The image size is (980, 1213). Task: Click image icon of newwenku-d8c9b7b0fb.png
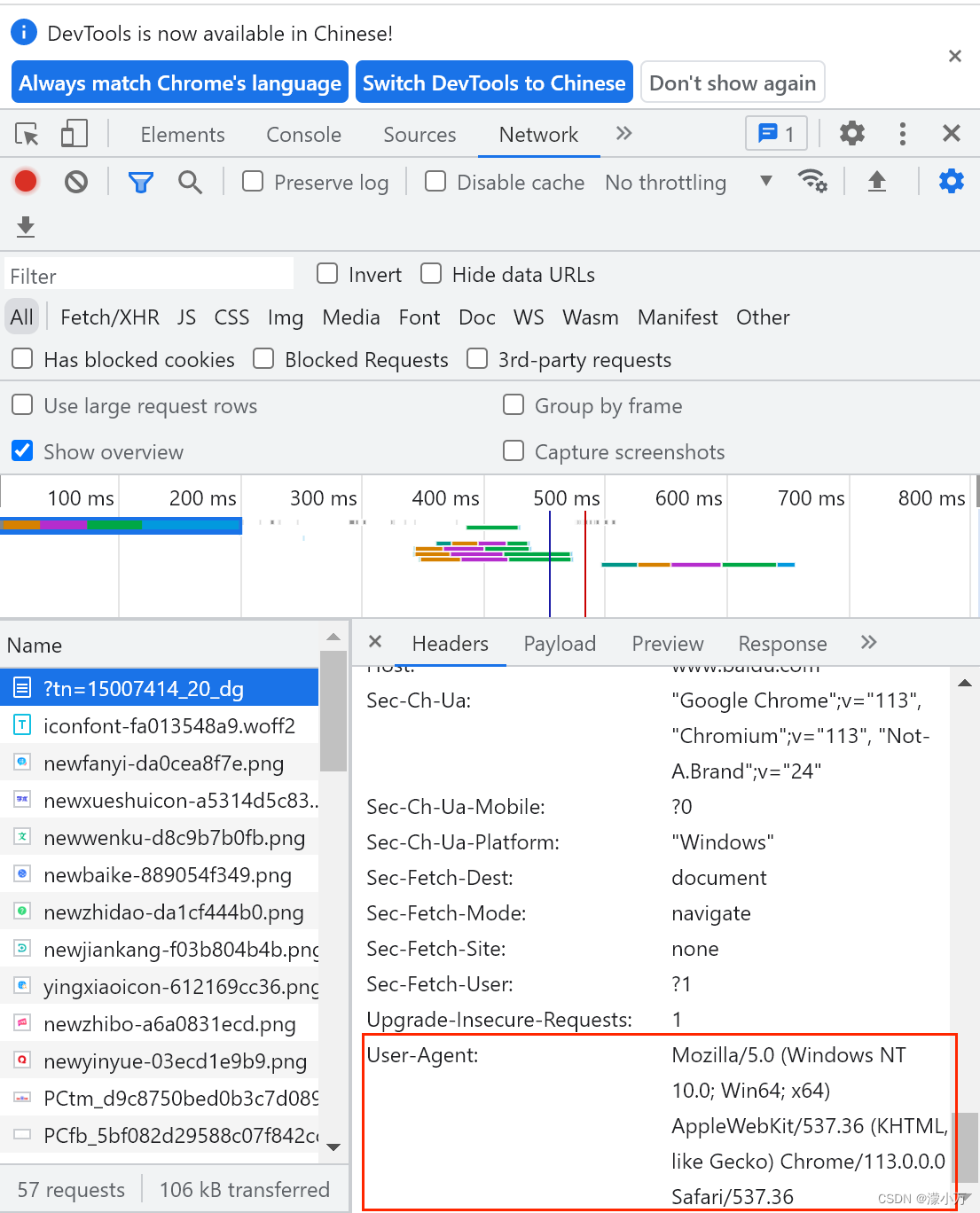tap(22, 837)
